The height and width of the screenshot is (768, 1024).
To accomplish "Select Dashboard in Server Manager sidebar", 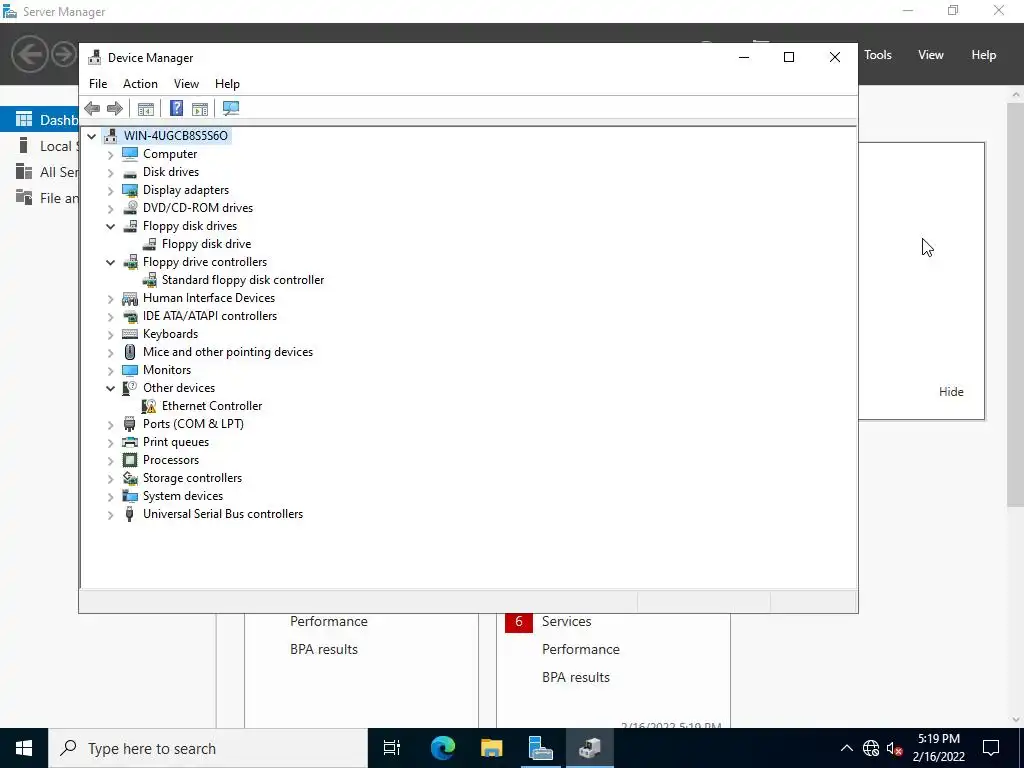I will tap(40, 120).
